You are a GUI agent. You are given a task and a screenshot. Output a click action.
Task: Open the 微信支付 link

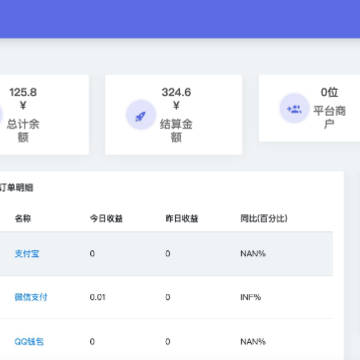(31, 297)
